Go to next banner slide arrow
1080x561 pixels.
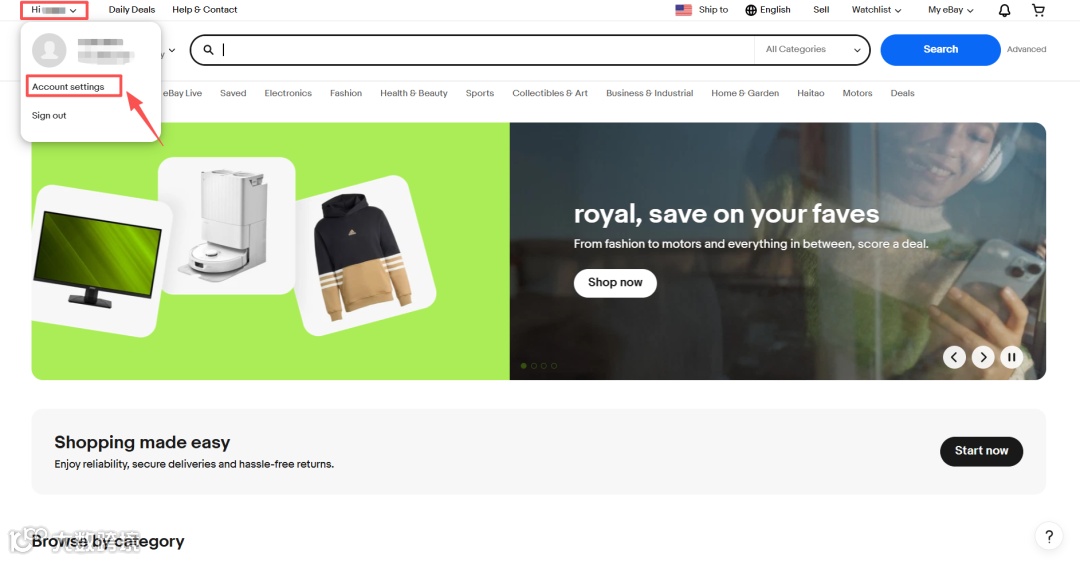tap(983, 357)
